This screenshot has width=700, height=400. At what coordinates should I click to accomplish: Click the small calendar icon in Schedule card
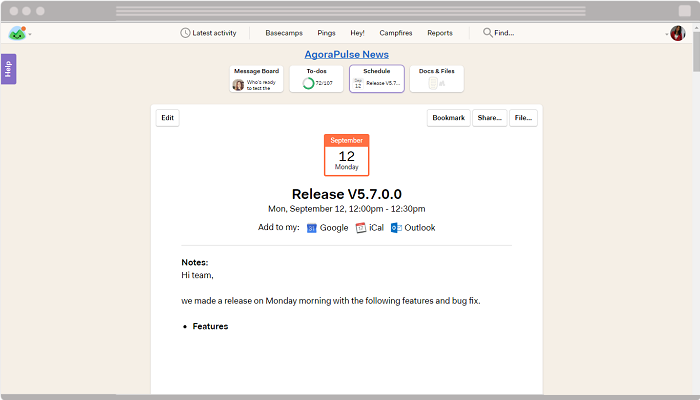[x=358, y=83]
